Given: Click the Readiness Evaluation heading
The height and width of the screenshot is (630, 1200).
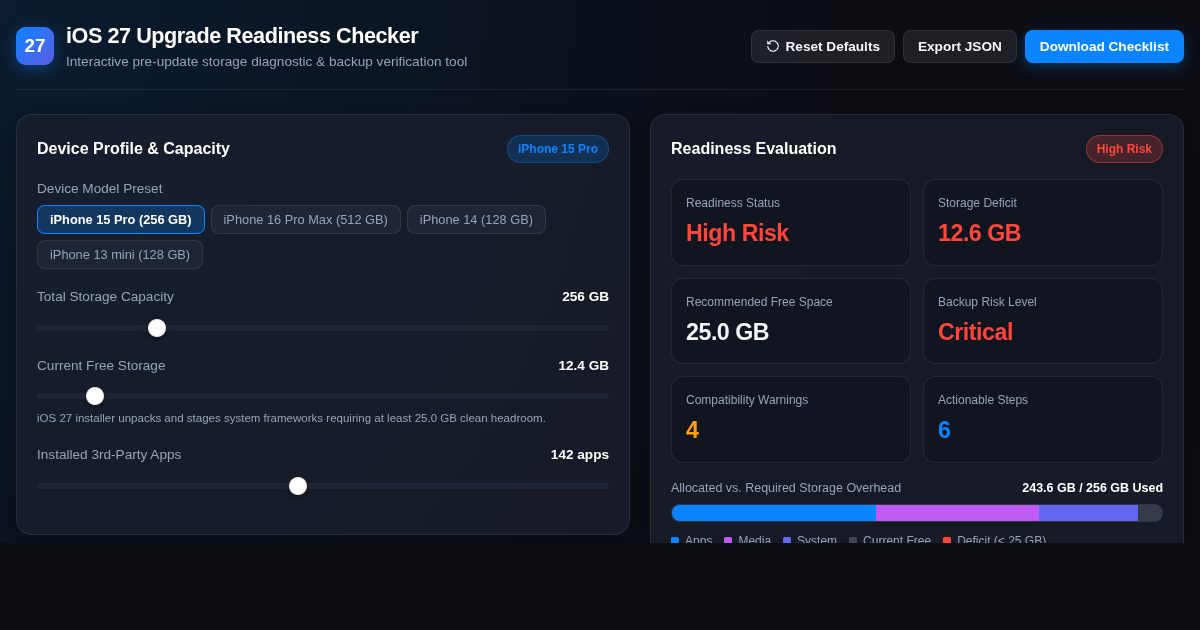Looking at the screenshot, I should [x=753, y=149].
